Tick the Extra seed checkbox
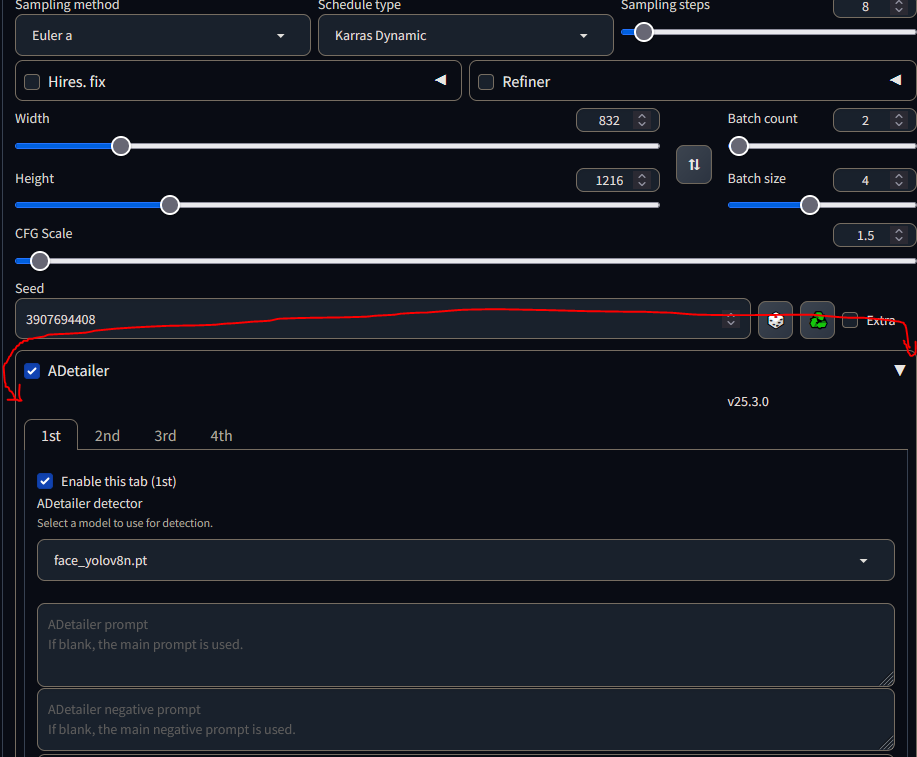The width and height of the screenshot is (917, 757). click(850, 320)
